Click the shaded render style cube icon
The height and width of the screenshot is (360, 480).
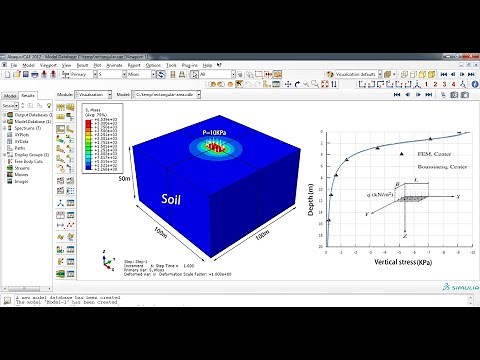pos(432,74)
